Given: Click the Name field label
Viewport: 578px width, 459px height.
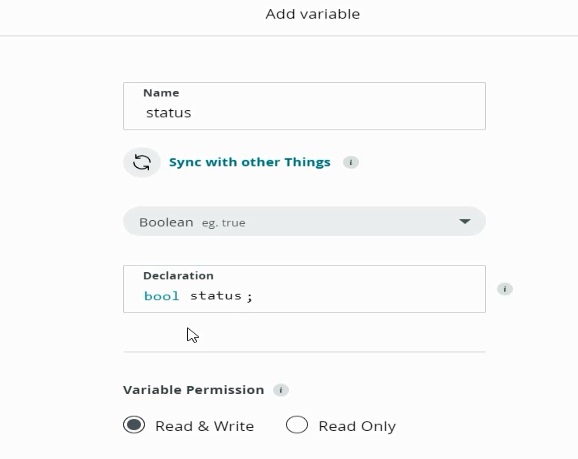Looking at the screenshot, I should pyautogui.click(x=161, y=93).
